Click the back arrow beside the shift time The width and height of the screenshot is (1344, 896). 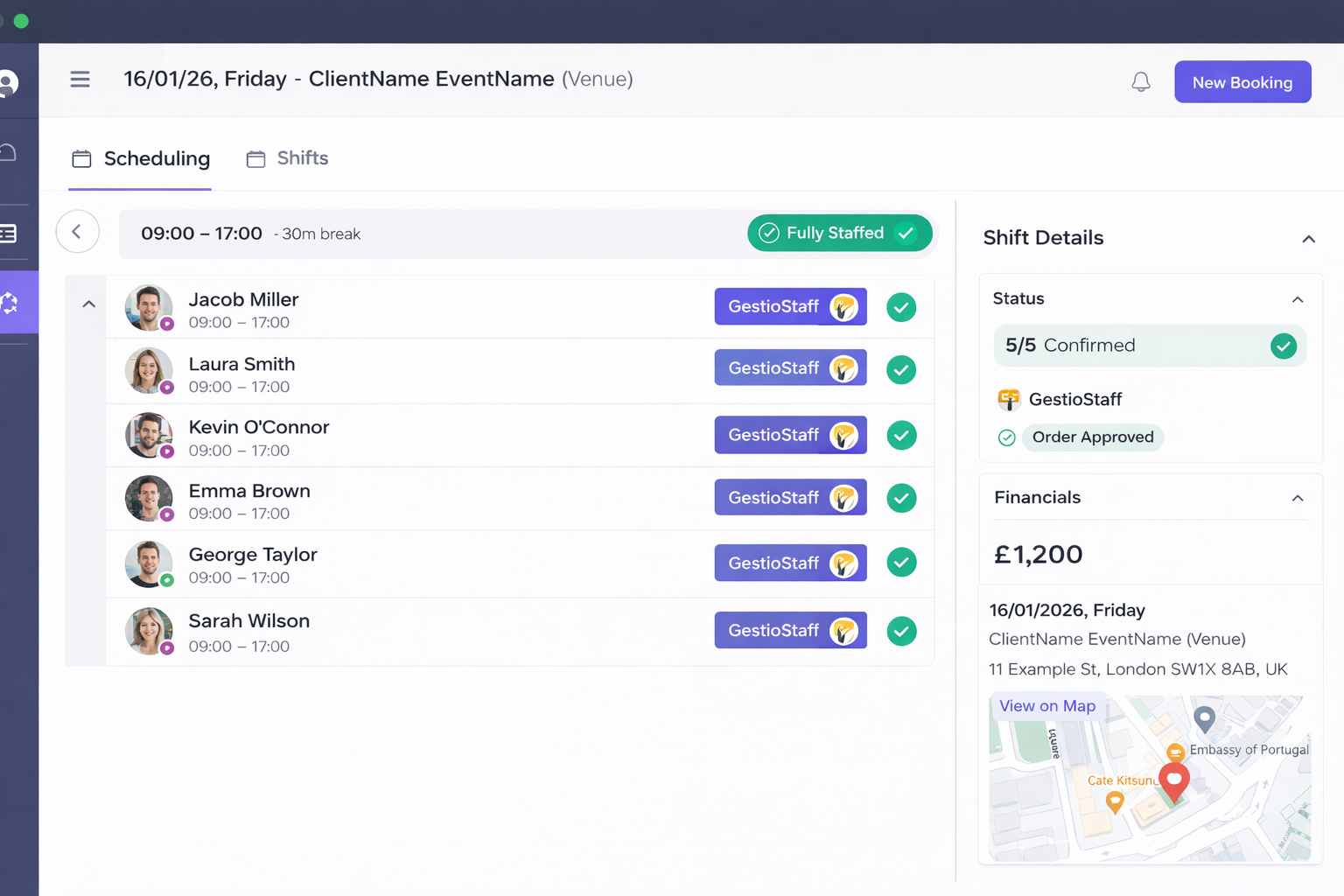[x=77, y=231]
